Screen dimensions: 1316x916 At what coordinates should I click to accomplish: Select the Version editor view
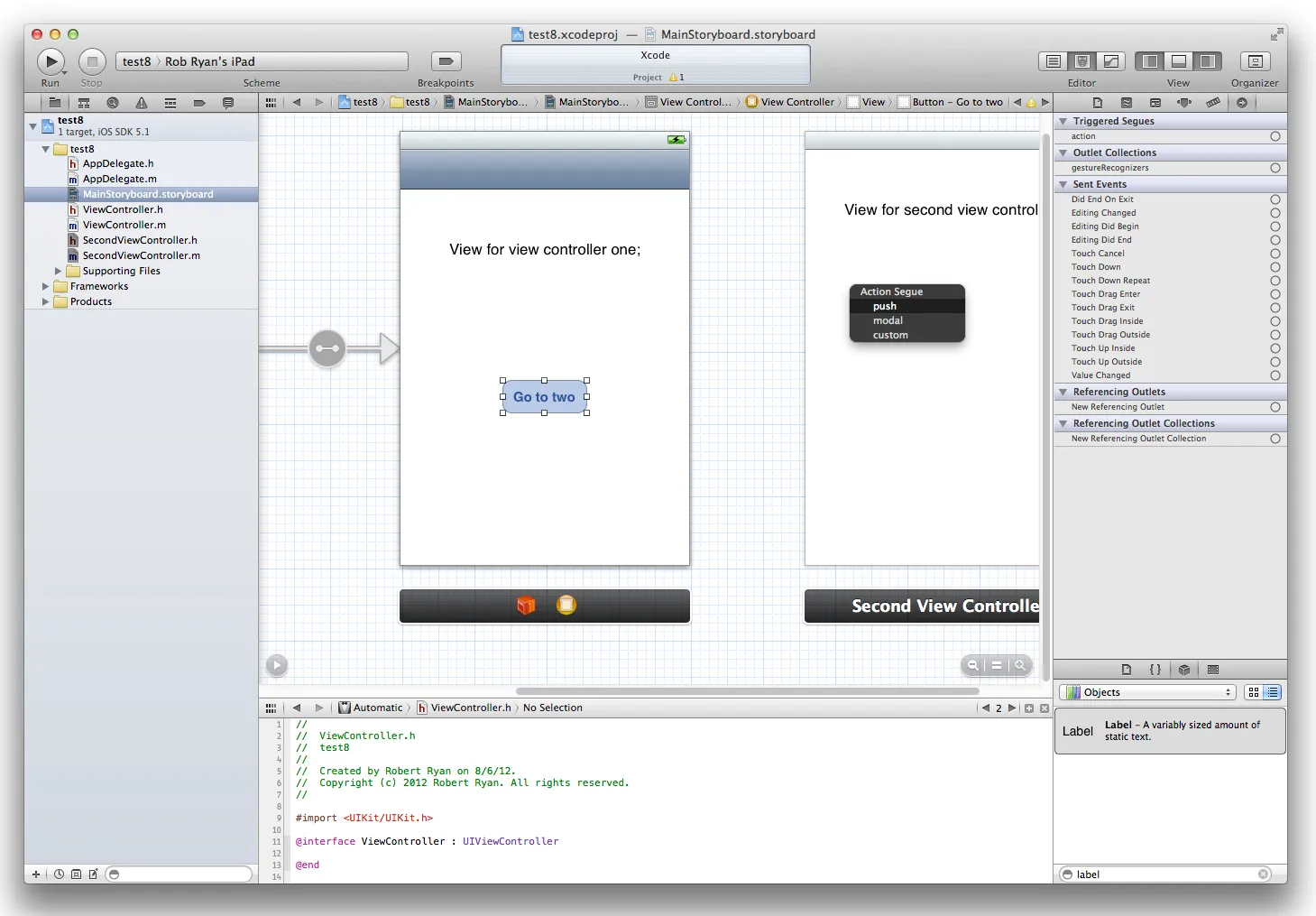pos(1111,61)
